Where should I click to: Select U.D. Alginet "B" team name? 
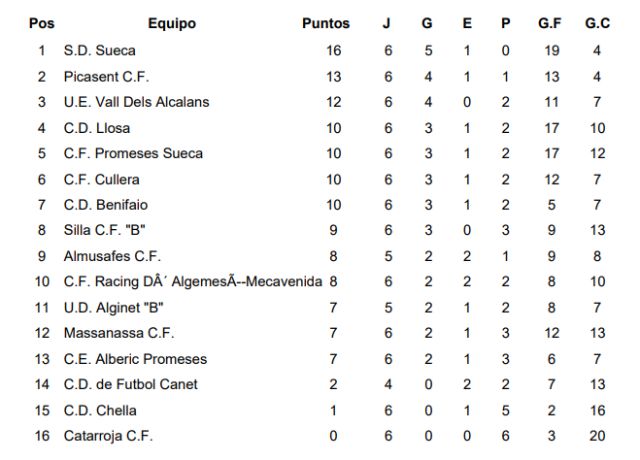[113, 308]
